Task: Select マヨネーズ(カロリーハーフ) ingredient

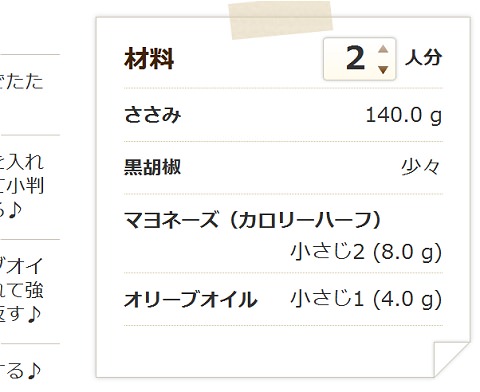Action: [x=252, y=220]
